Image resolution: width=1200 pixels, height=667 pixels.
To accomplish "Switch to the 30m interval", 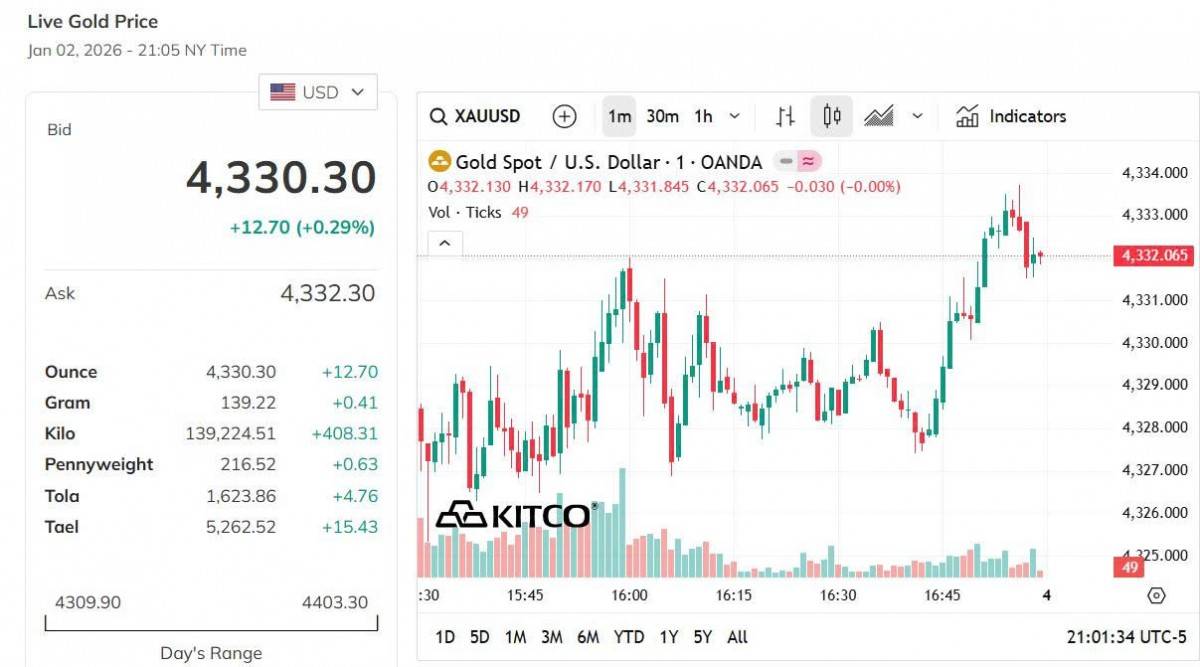I will click(x=662, y=117).
